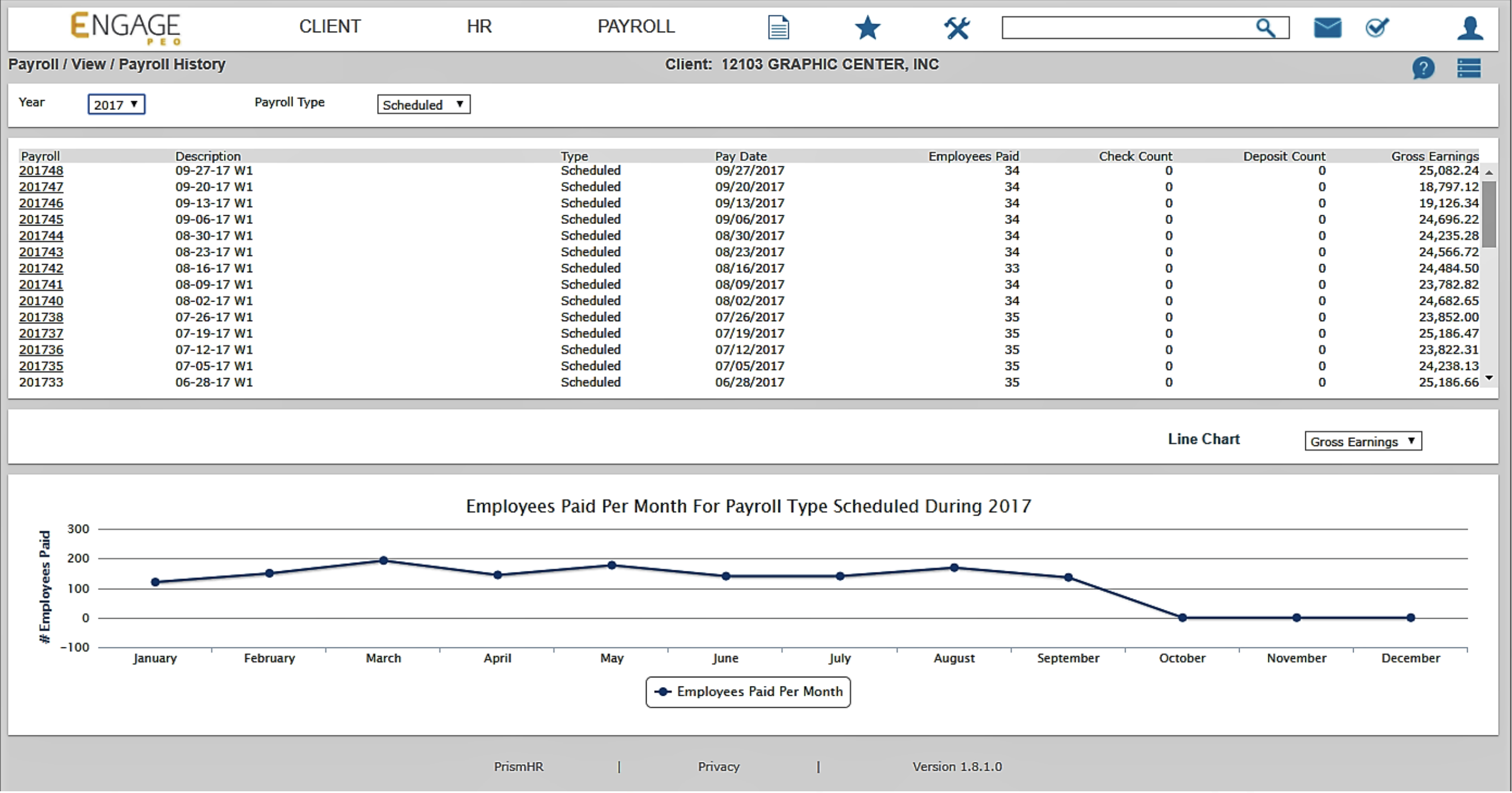This screenshot has width=1512, height=793.
Task: Open payroll 201748 link
Action: click(41, 171)
